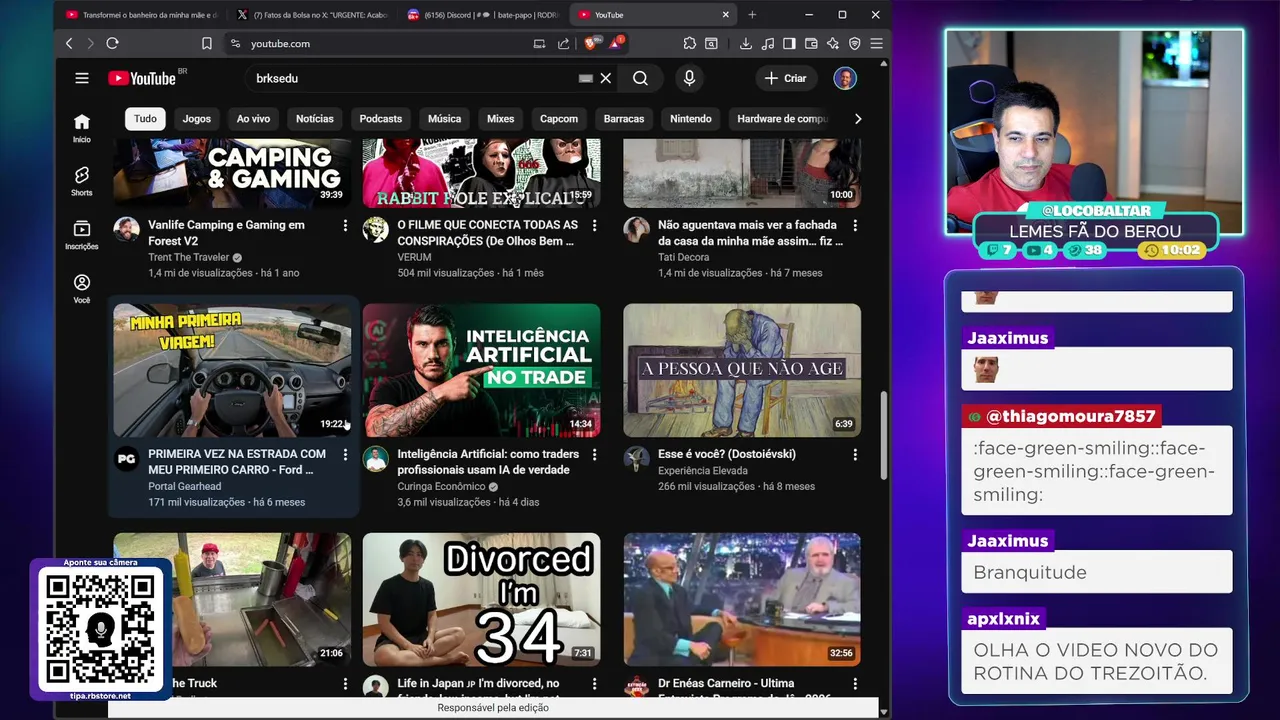The width and height of the screenshot is (1280, 720).
Task: Open on-screen keyboard icon in search box
Action: [x=586, y=78]
